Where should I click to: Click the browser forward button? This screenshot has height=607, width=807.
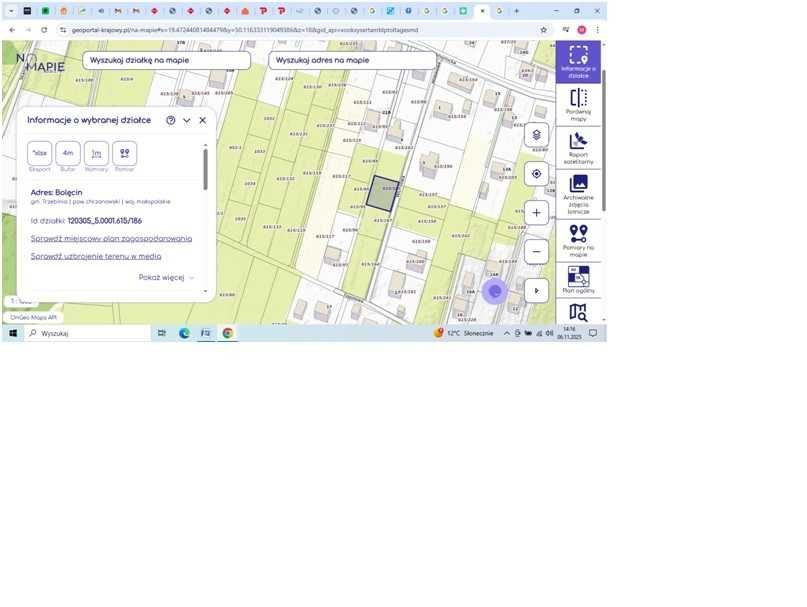[x=28, y=30]
